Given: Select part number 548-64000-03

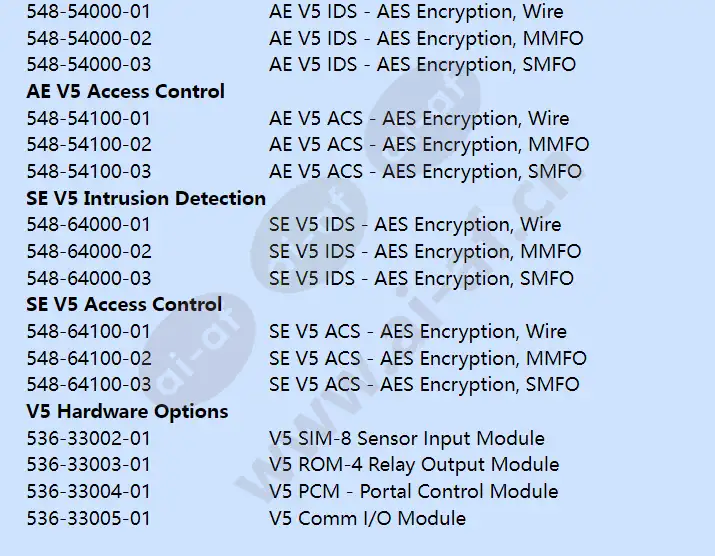Looking at the screenshot, I should point(88,278).
